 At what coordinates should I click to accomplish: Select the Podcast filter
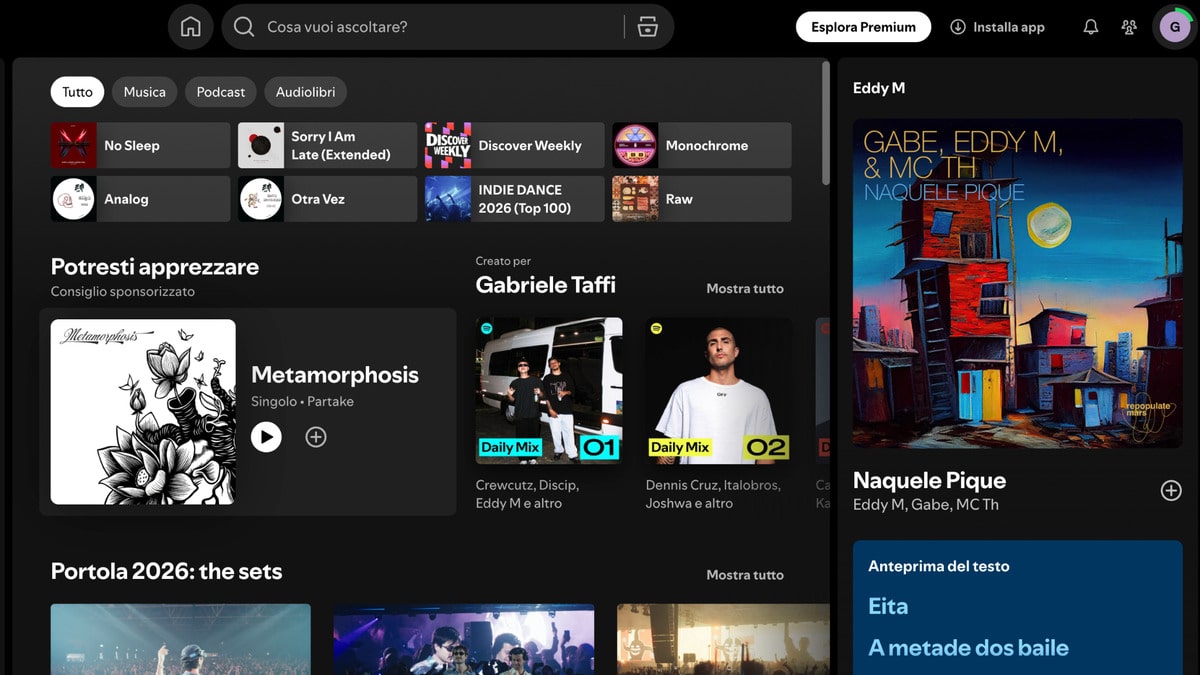(x=221, y=92)
